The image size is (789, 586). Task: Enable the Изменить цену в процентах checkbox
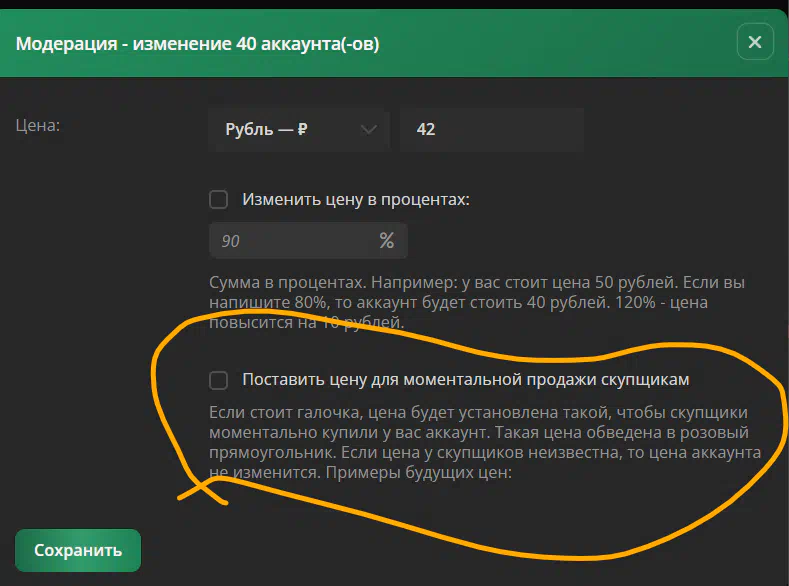(x=218, y=200)
